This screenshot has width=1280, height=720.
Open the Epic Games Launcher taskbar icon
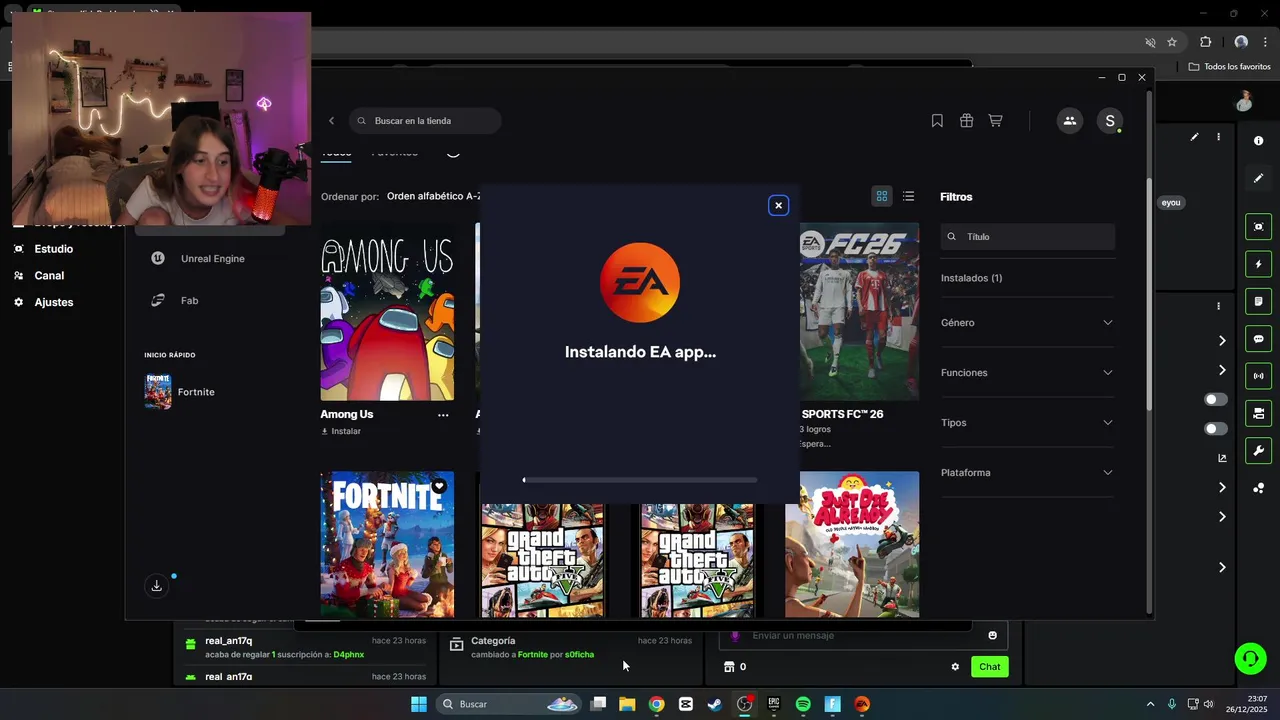[773, 704]
